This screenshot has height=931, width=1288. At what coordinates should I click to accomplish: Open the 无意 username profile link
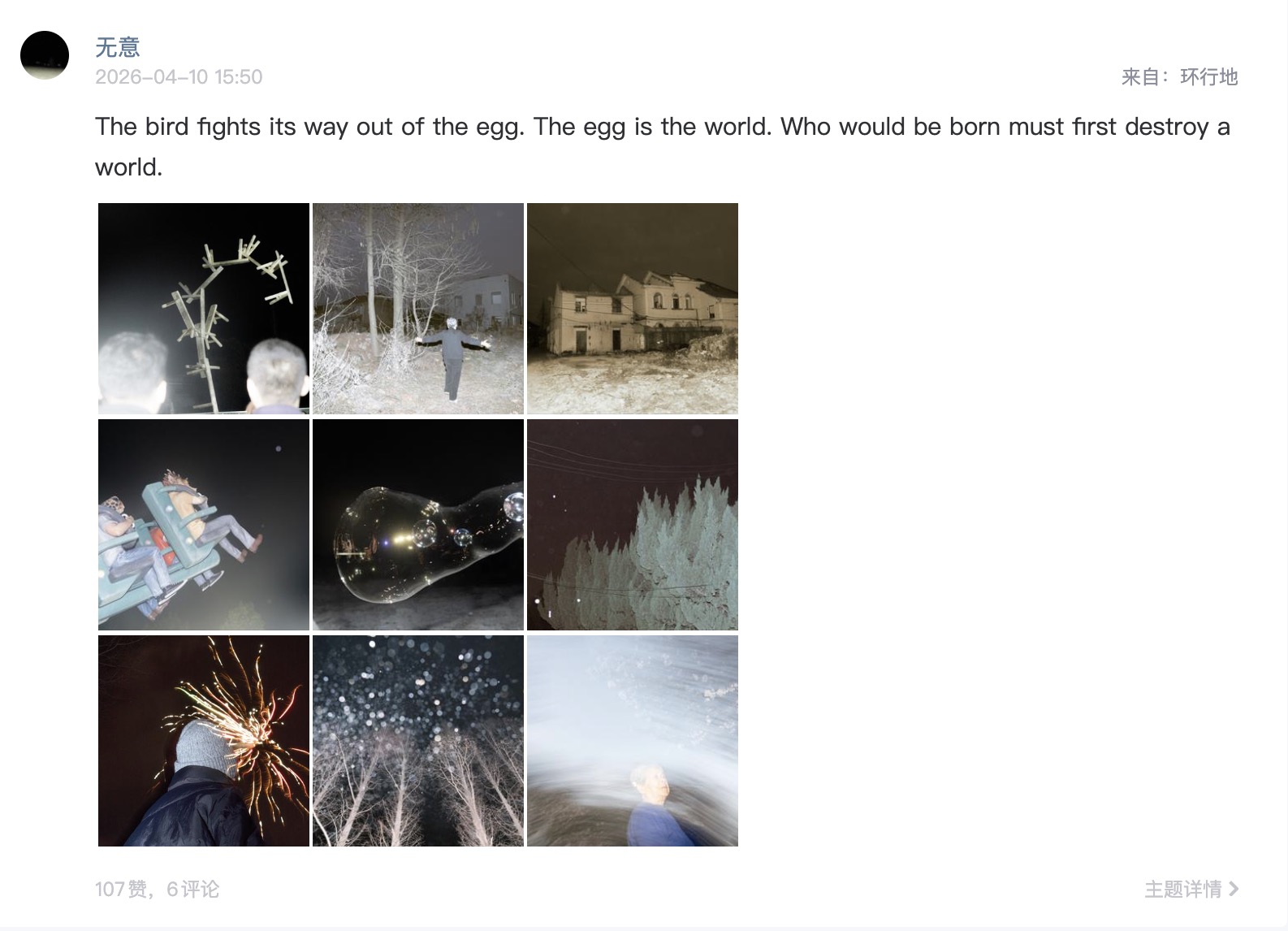(x=118, y=47)
